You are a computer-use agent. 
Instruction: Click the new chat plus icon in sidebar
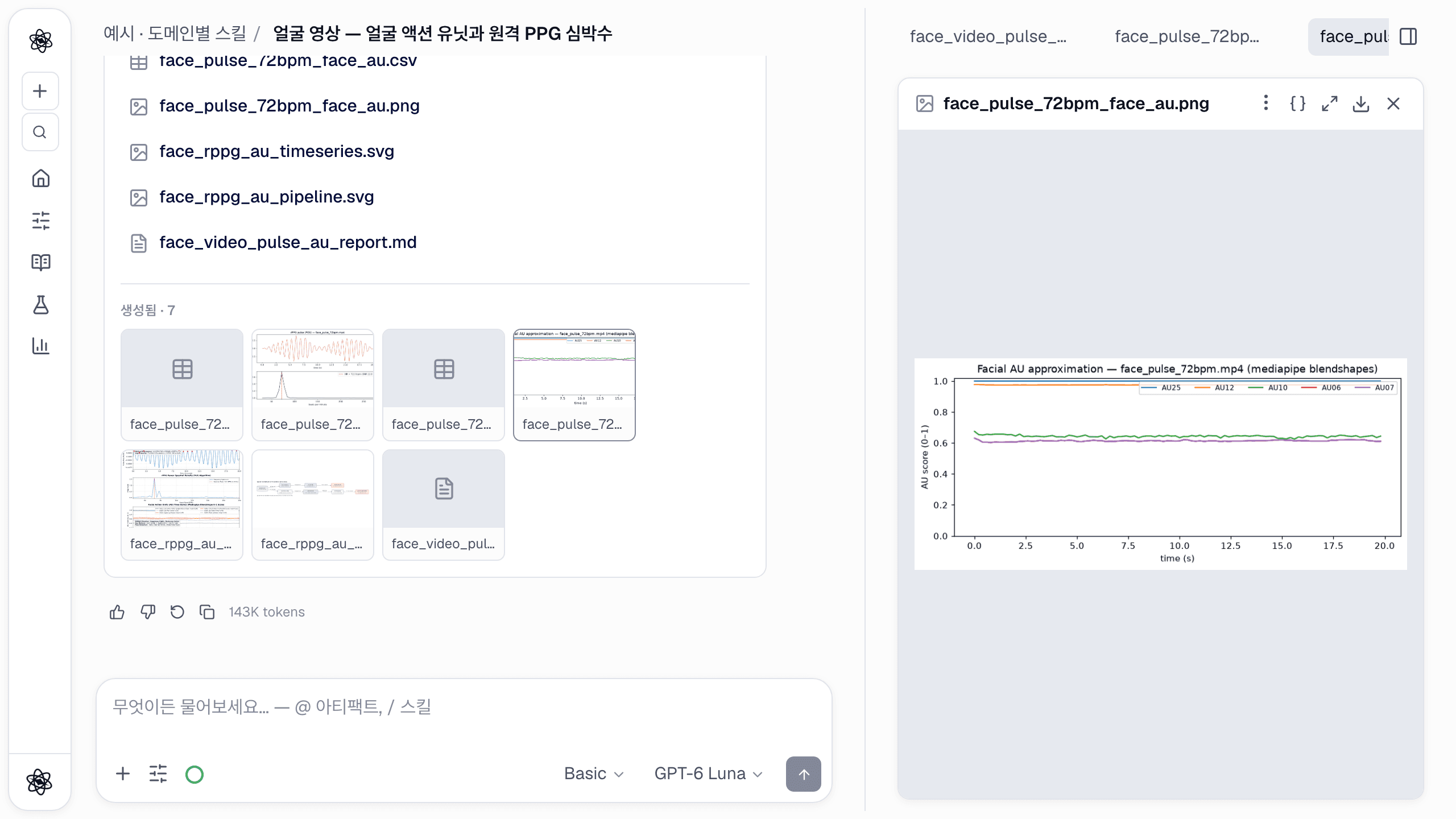coord(40,91)
